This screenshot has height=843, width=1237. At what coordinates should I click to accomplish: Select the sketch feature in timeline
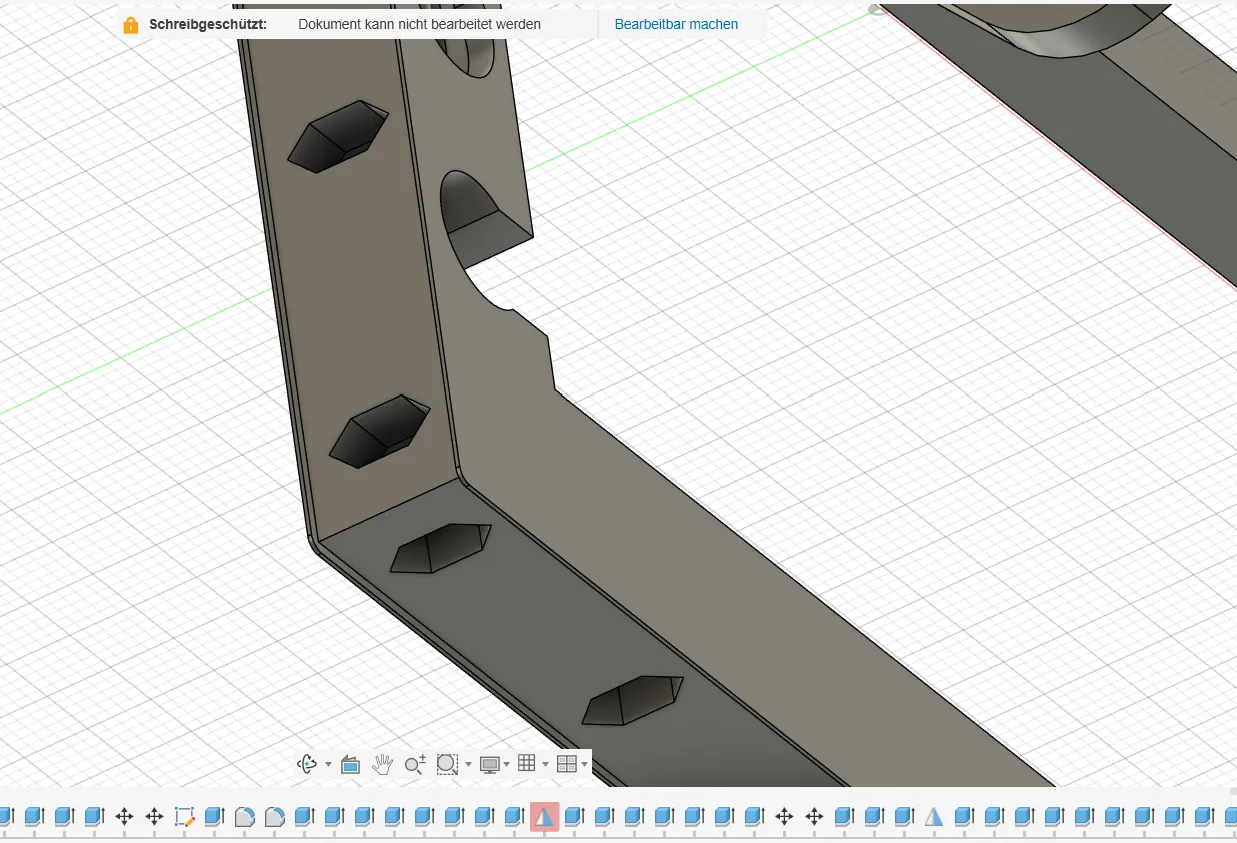click(x=184, y=817)
